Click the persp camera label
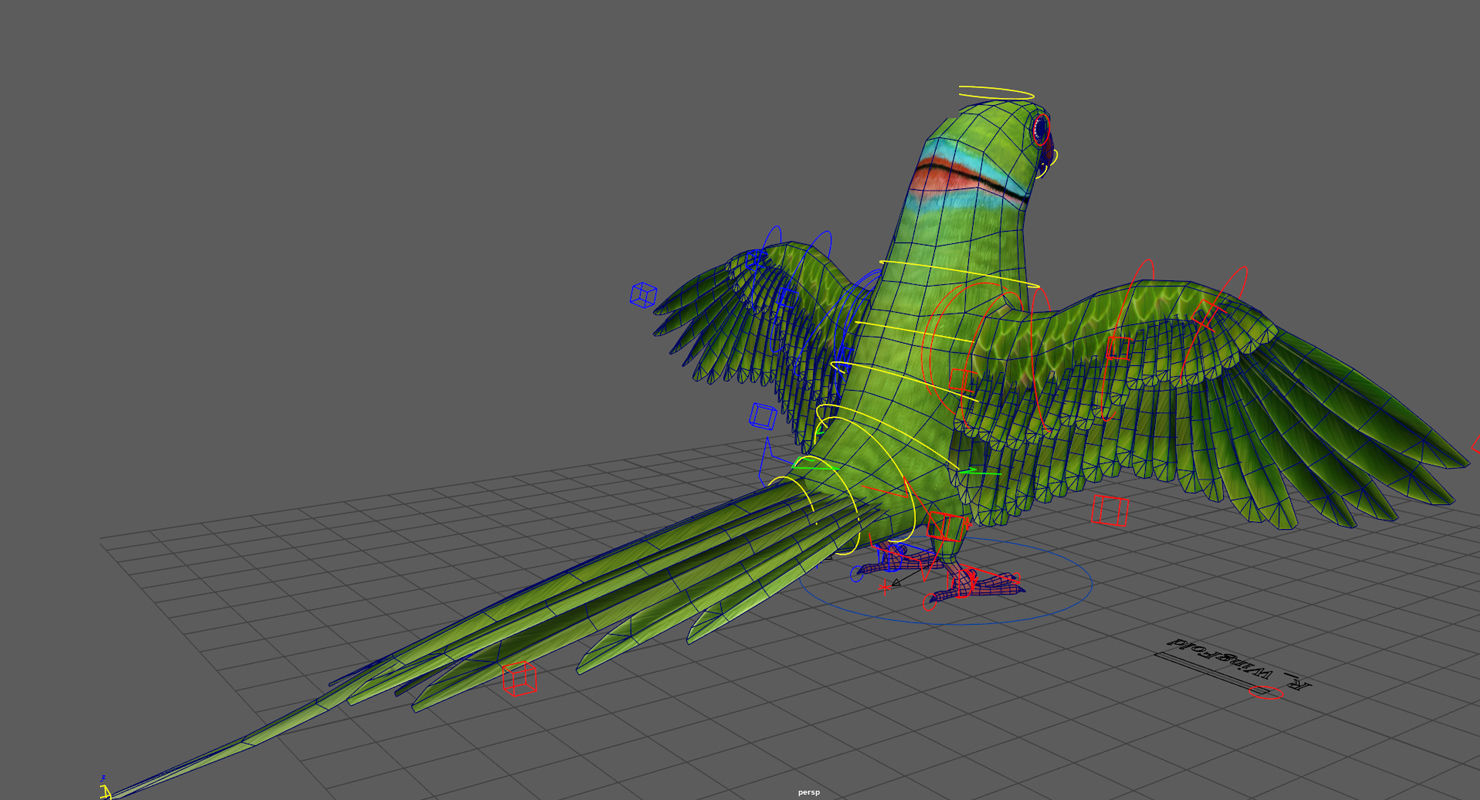The image size is (1480, 800). point(809,792)
